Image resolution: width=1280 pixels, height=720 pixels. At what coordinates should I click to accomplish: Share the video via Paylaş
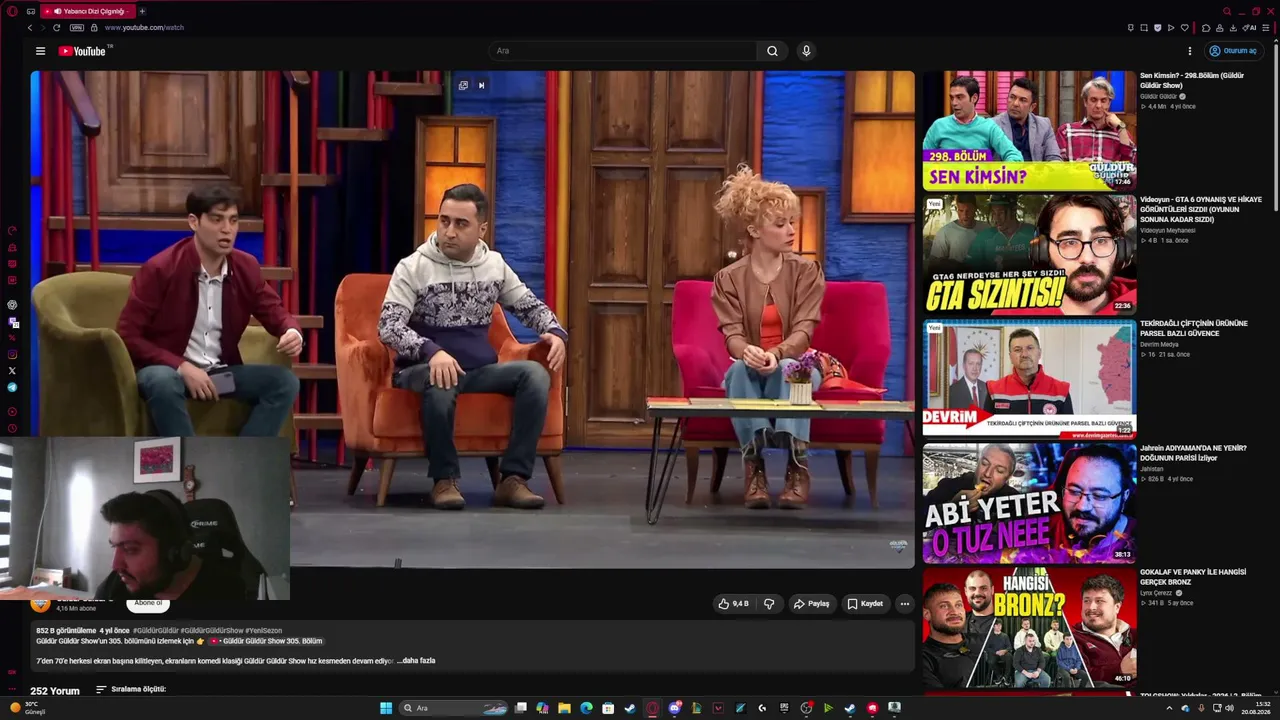click(811, 604)
